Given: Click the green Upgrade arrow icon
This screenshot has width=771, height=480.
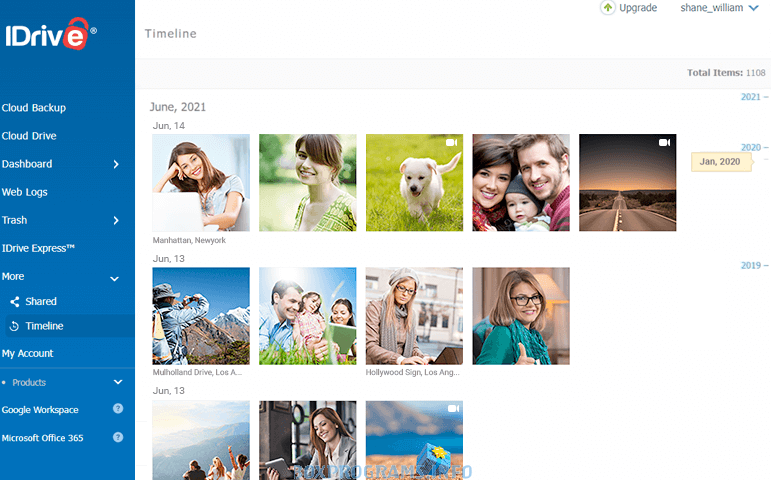Looking at the screenshot, I should (x=607, y=8).
